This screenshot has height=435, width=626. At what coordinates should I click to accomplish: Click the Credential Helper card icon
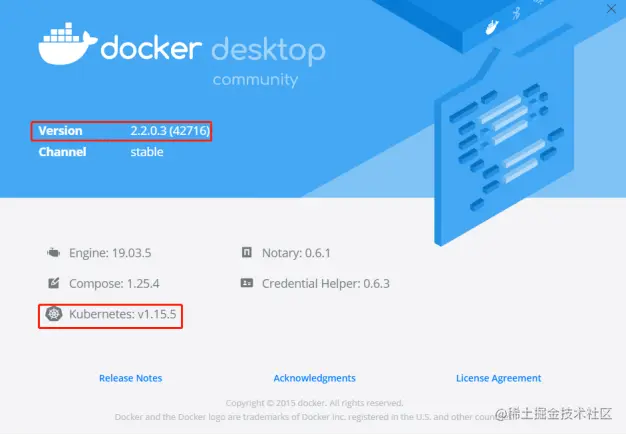tap(247, 283)
